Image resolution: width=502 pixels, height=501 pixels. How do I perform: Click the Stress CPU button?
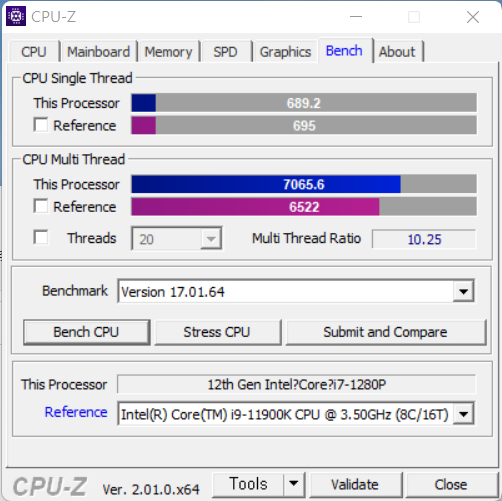[x=217, y=332]
